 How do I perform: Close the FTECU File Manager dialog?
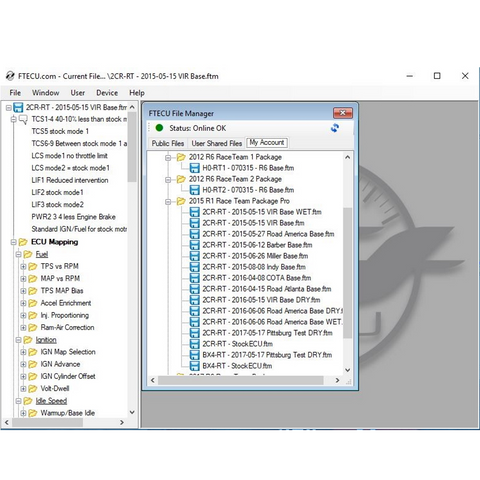pyautogui.click(x=343, y=113)
